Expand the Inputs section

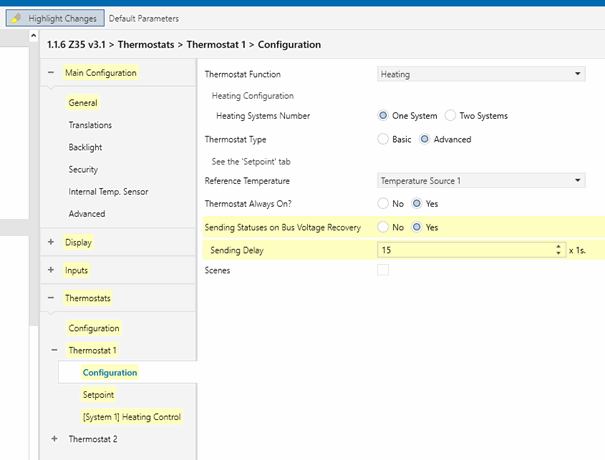tap(51, 270)
